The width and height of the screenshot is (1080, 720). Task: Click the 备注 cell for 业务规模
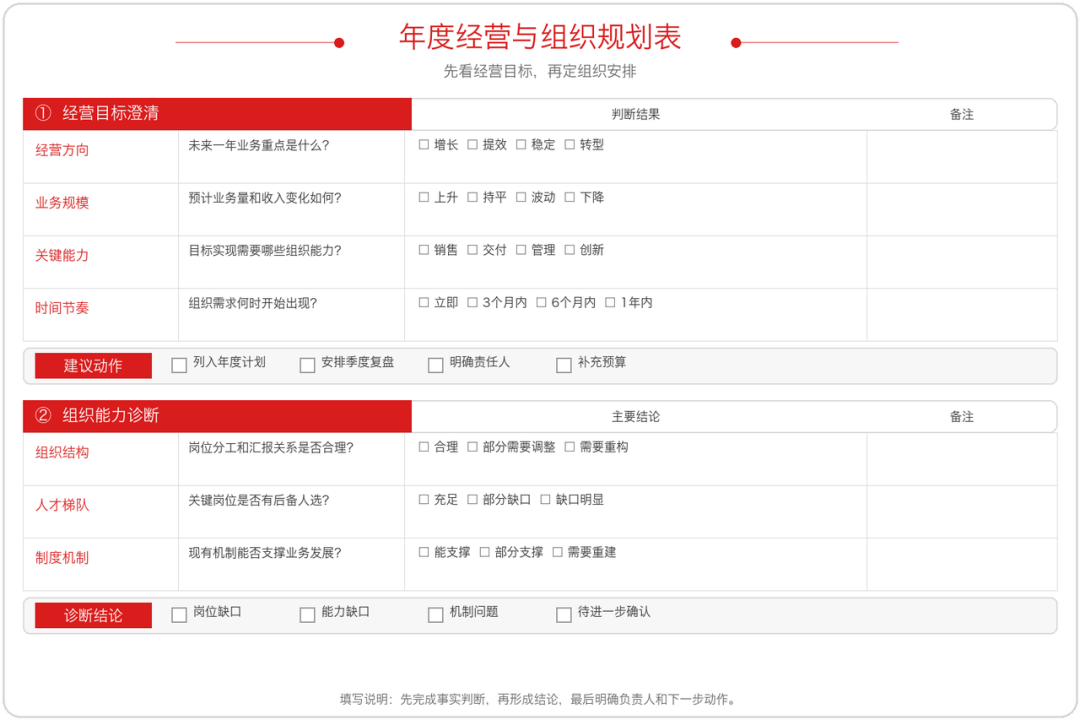click(x=962, y=209)
